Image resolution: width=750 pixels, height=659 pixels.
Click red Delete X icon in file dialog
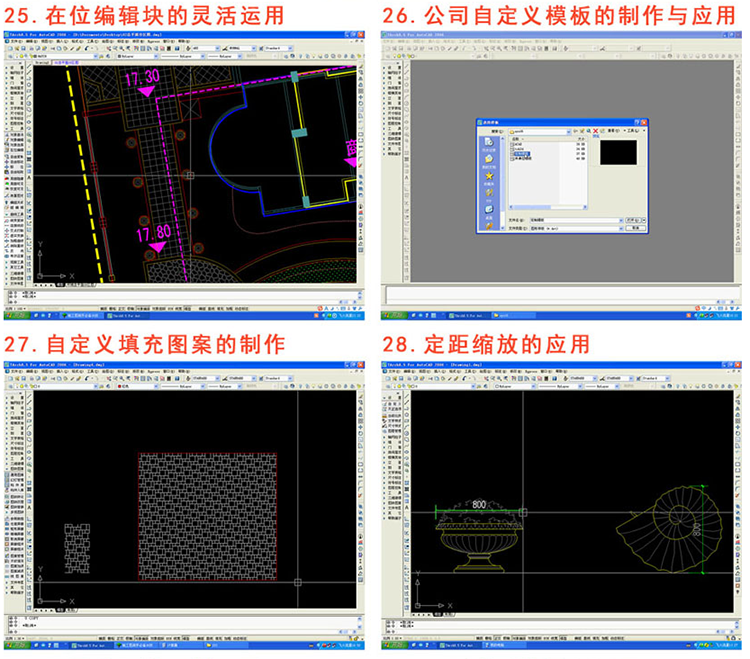click(596, 130)
